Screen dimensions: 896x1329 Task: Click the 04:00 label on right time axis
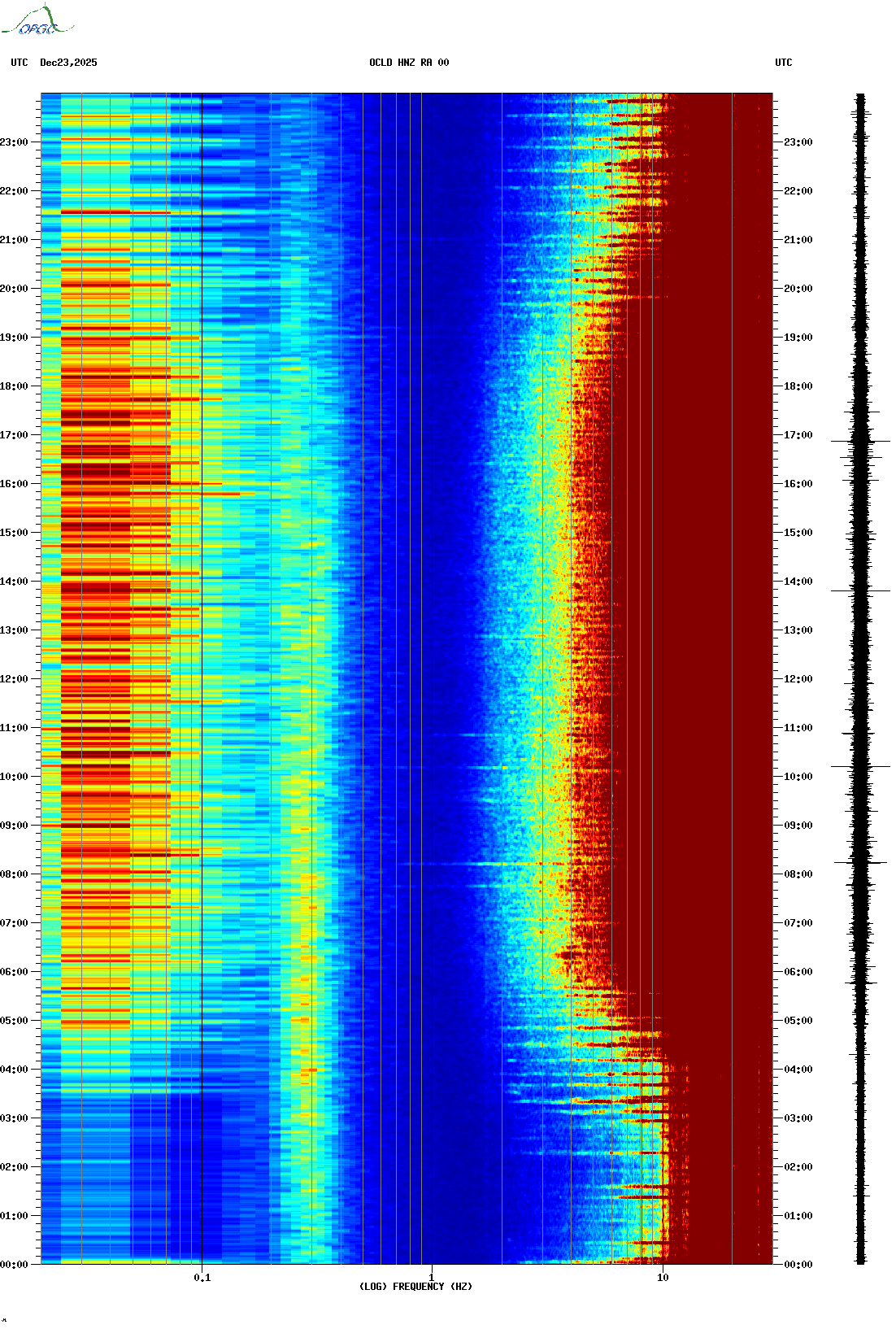click(x=798, y=1070)
